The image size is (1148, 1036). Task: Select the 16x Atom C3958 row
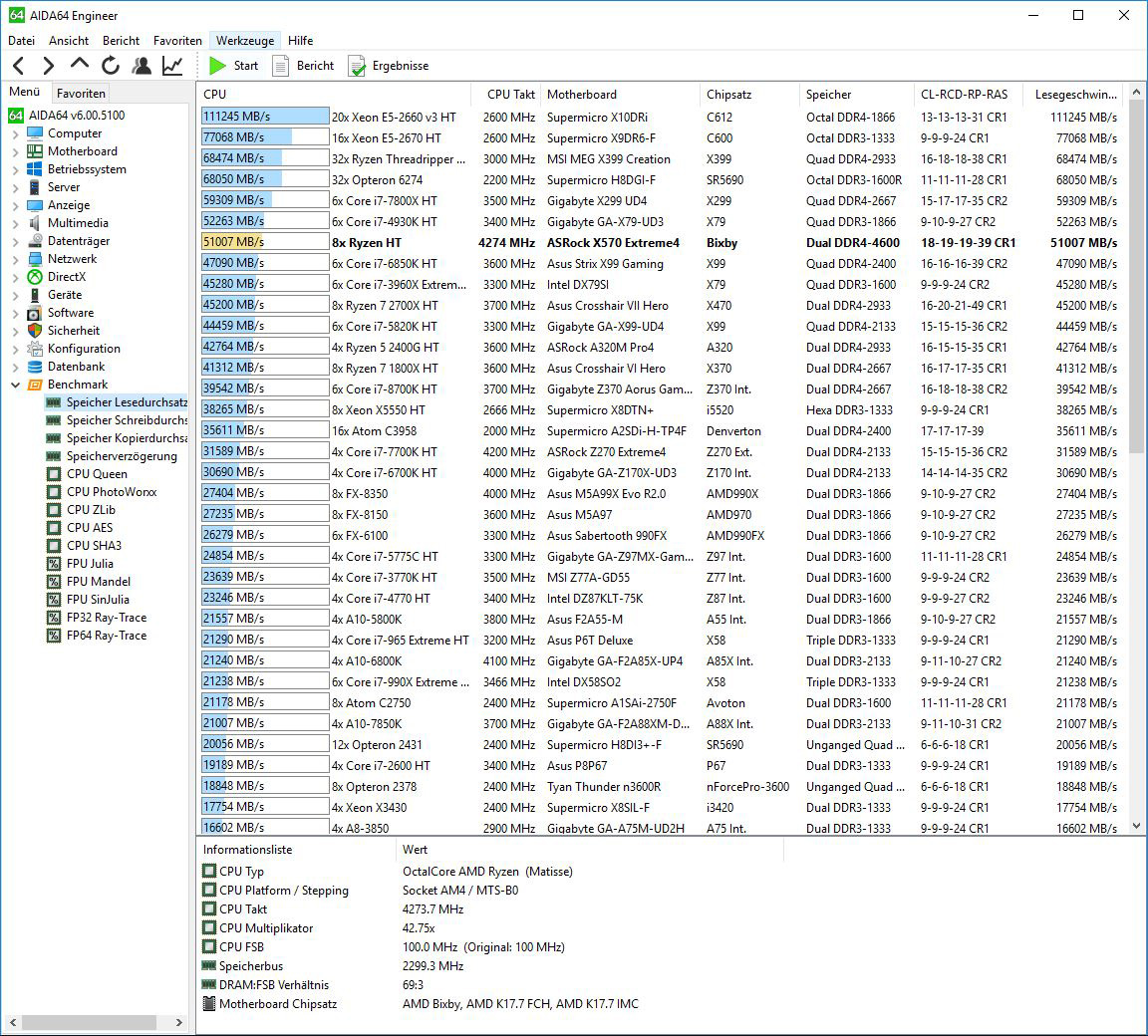662,431
